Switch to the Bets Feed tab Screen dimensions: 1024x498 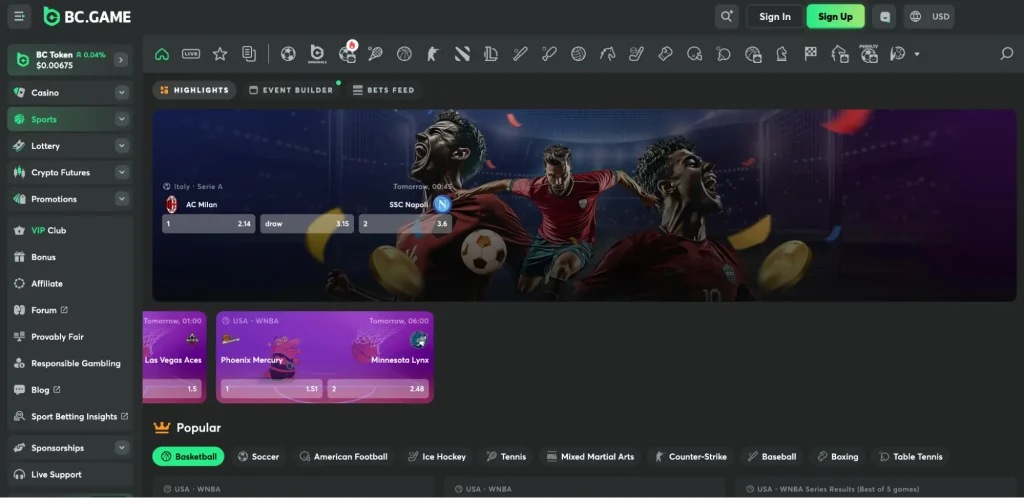click(x=383, y=90)
